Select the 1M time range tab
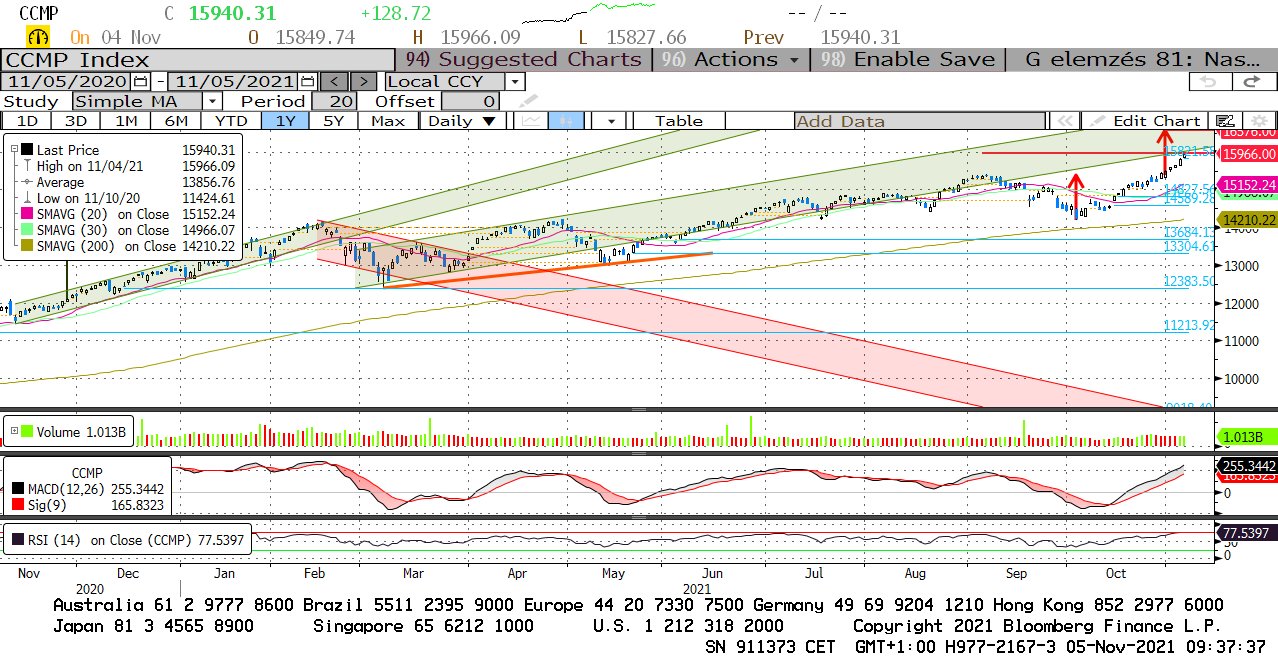This screenshot has width=1278, height=670. point(126,121)
